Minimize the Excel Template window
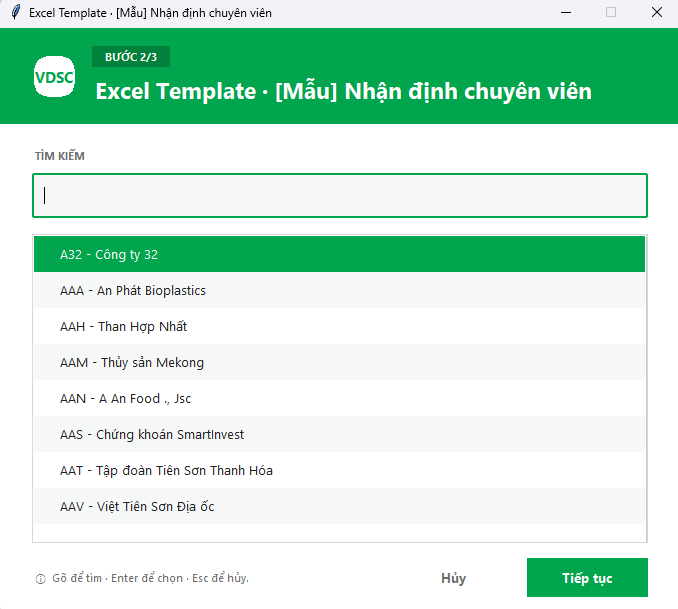The height and width of the screenshot is (609, 678). [x=566, y=13]
